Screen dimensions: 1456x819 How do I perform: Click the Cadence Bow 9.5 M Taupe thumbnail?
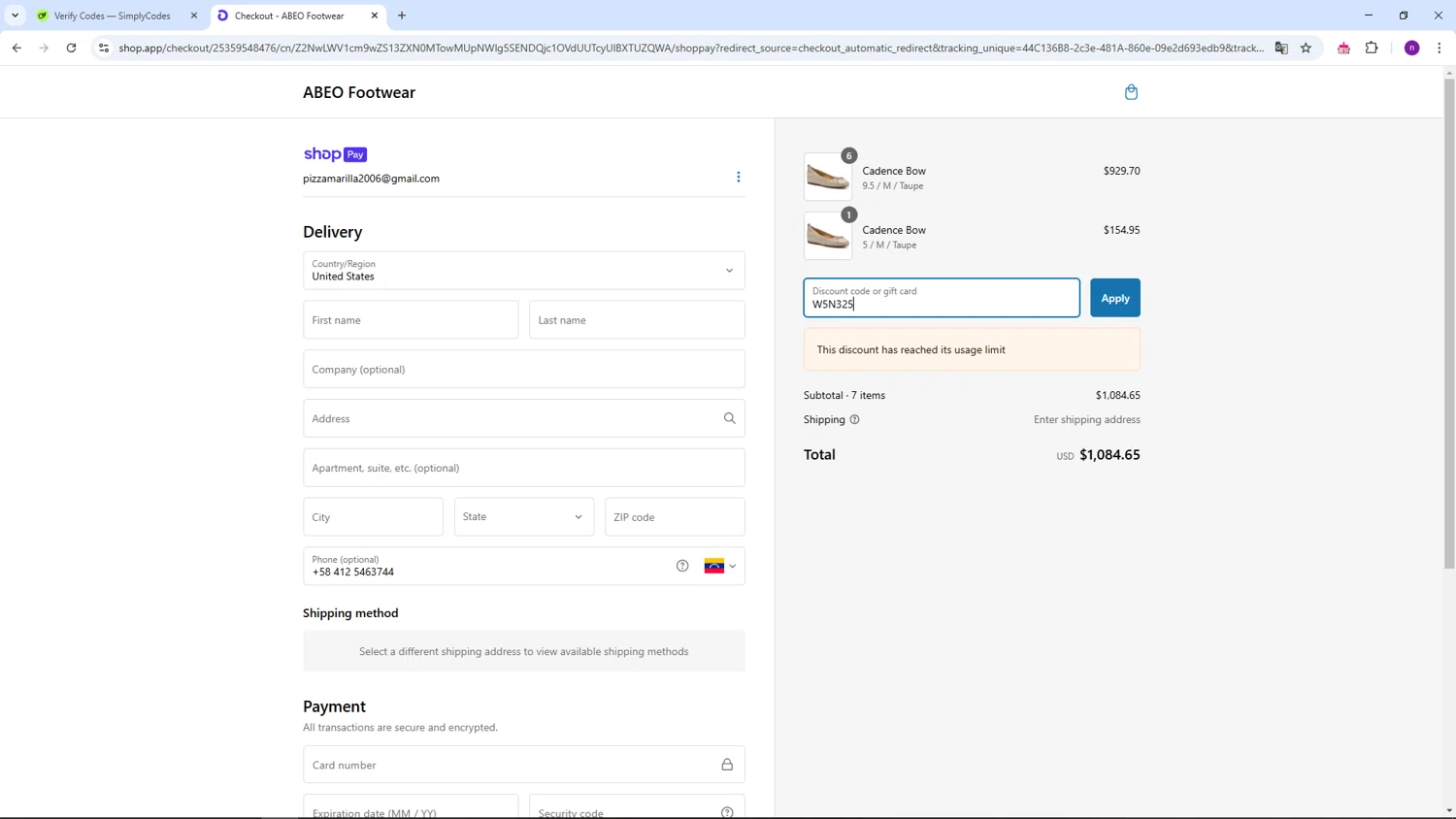point(828,177)
